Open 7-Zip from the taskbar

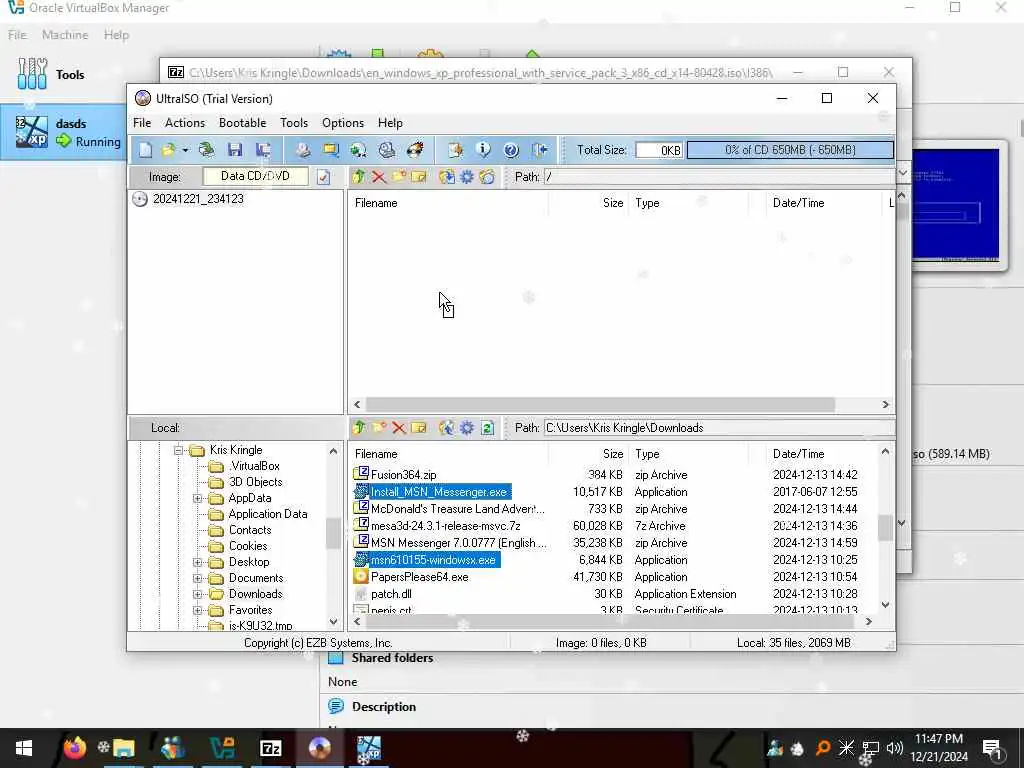pos(270,748)
